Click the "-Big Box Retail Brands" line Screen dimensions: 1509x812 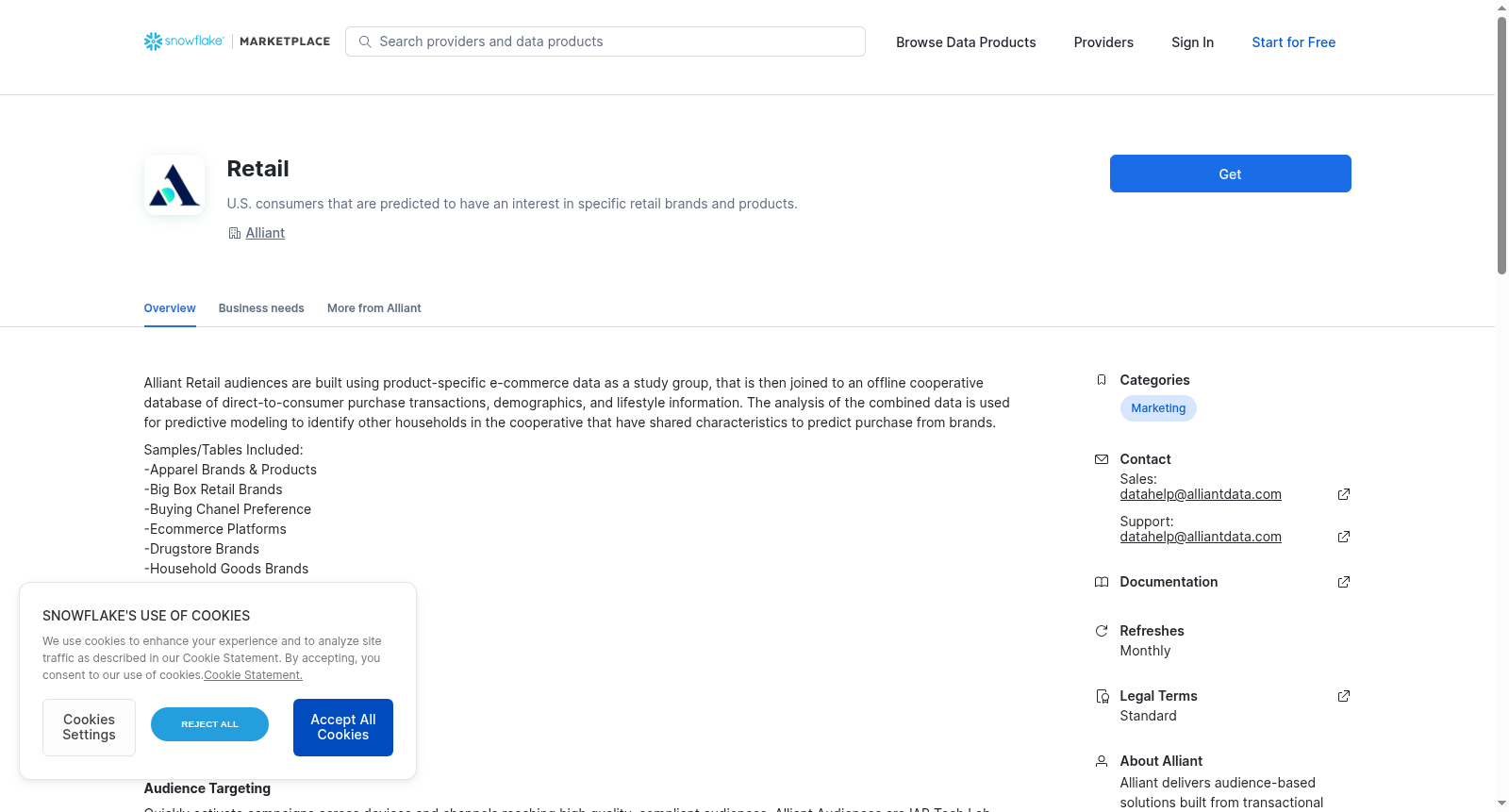coord(213,489)
